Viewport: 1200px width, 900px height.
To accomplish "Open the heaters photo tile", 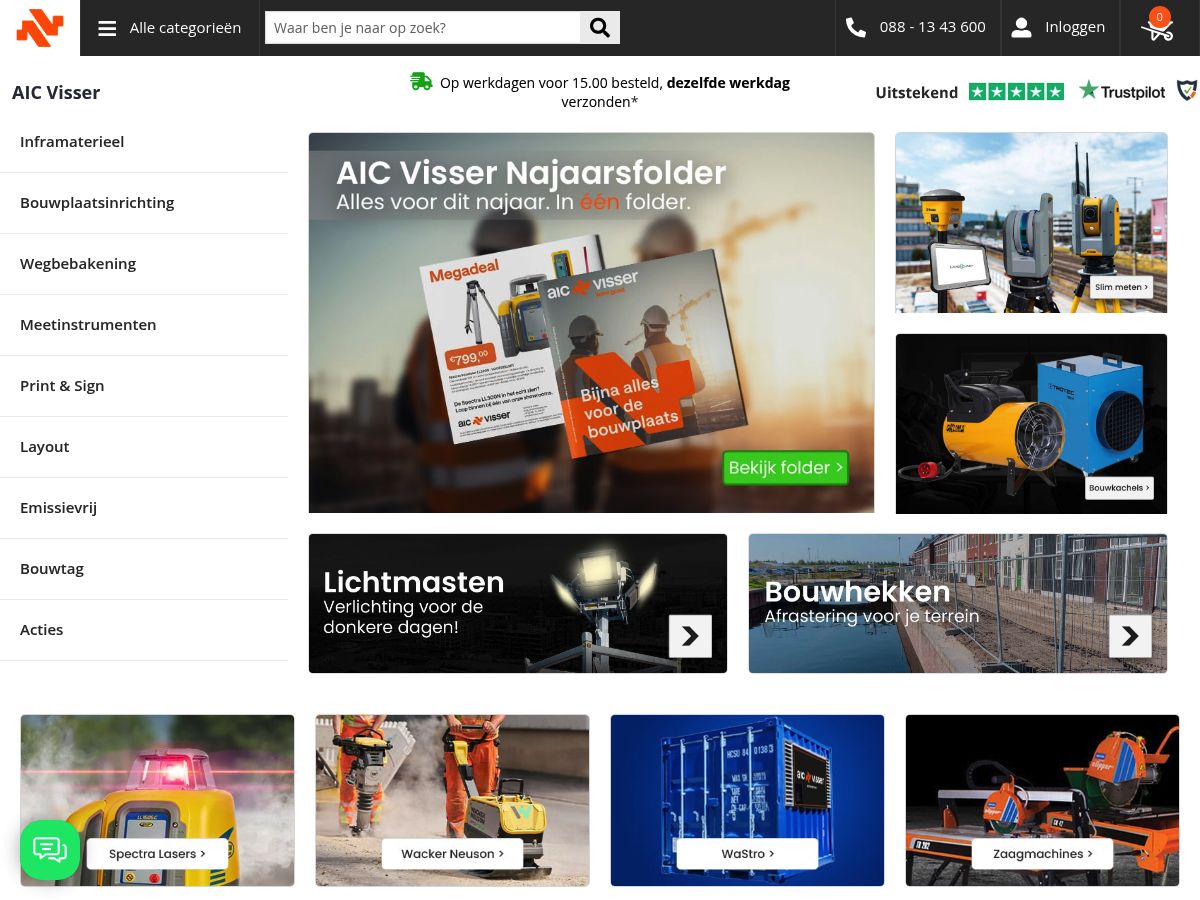I will (x=1031, y=424).
